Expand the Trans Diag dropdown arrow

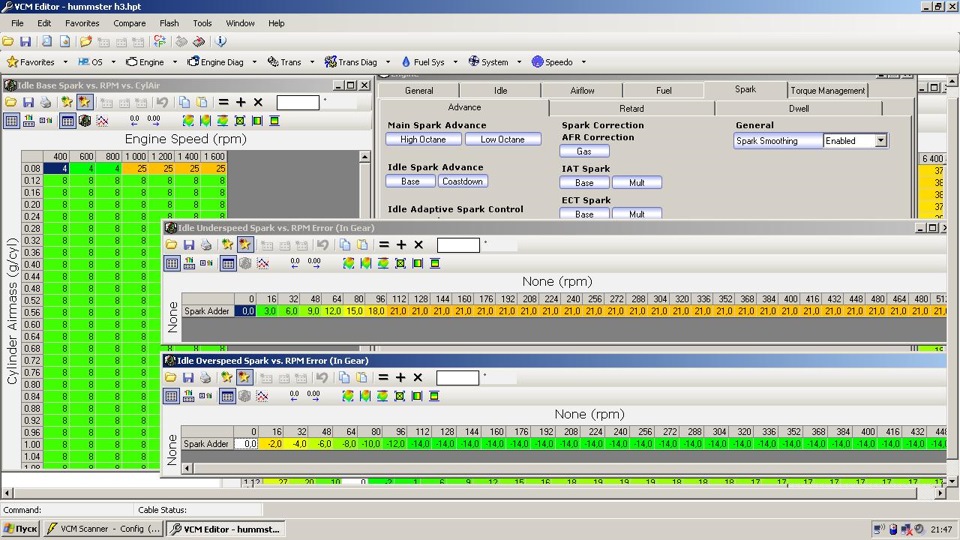[x=388, y=62]
